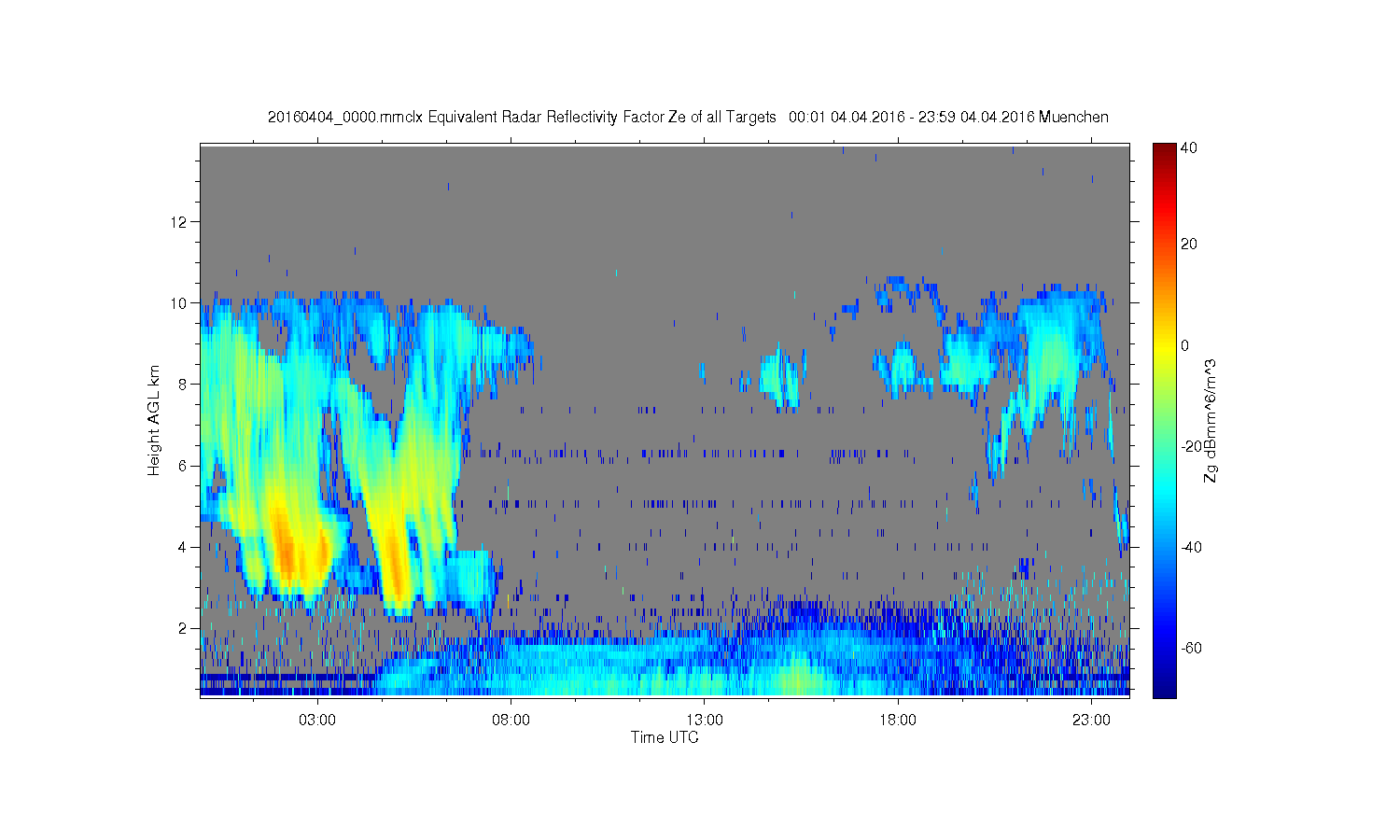Select the 23:00 time tick label
Image resolution: width=1400 pixels, height=840 pixels.
(x=1091, y=721)
